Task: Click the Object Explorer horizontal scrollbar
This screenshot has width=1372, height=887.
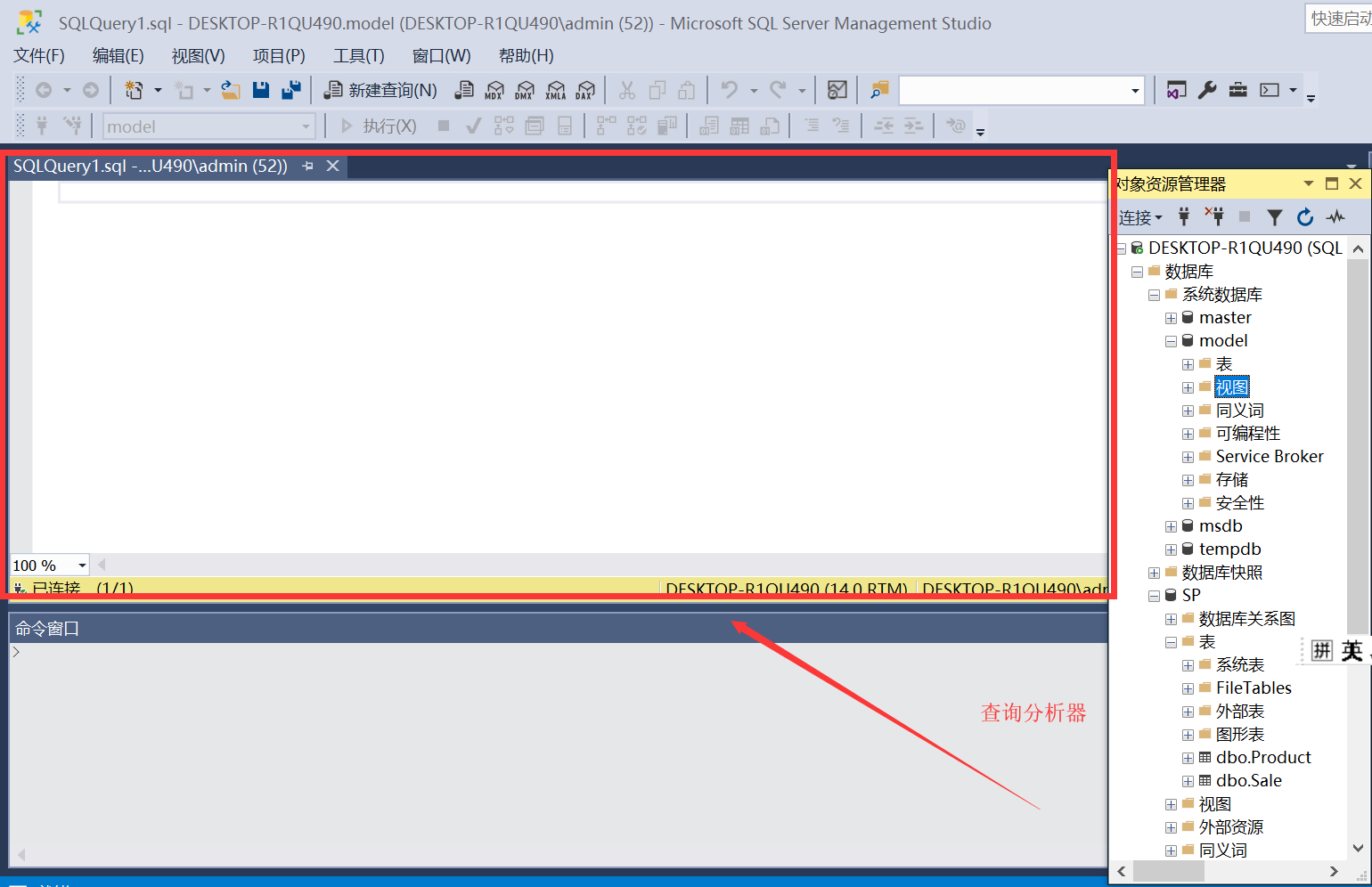Action: [1169, 872]
